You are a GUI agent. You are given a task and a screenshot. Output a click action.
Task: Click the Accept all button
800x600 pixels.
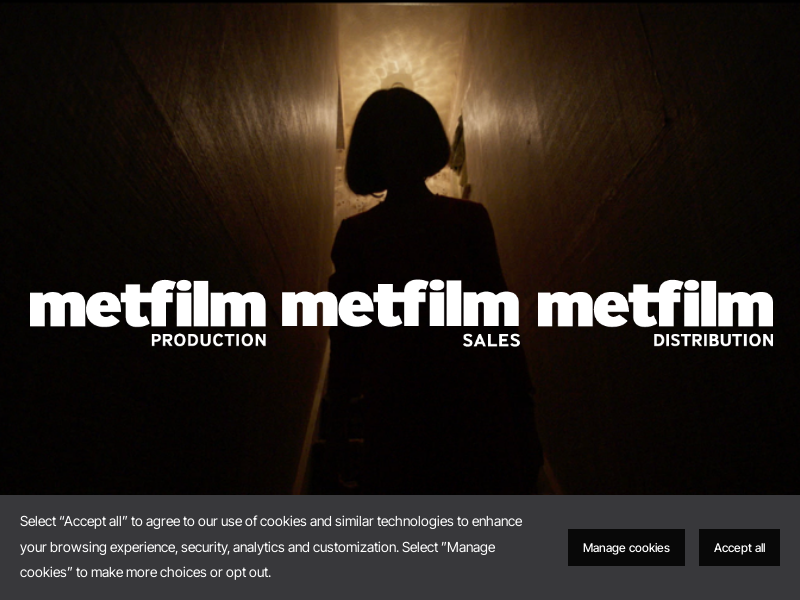[739, 547]
